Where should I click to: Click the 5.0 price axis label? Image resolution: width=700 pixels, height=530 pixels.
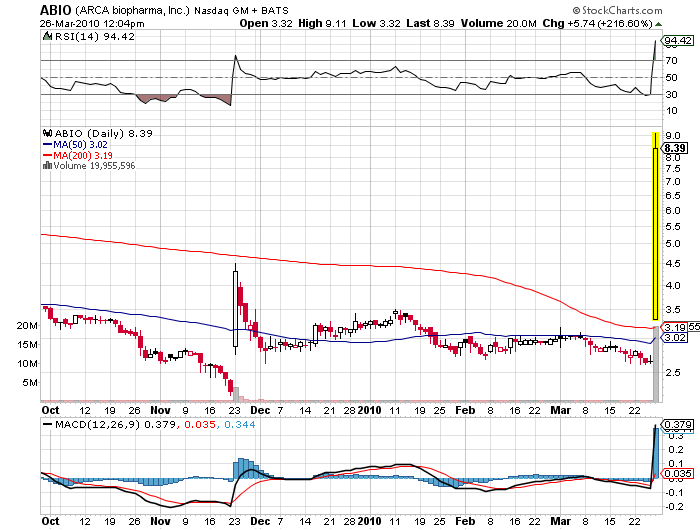coord(672,244)
